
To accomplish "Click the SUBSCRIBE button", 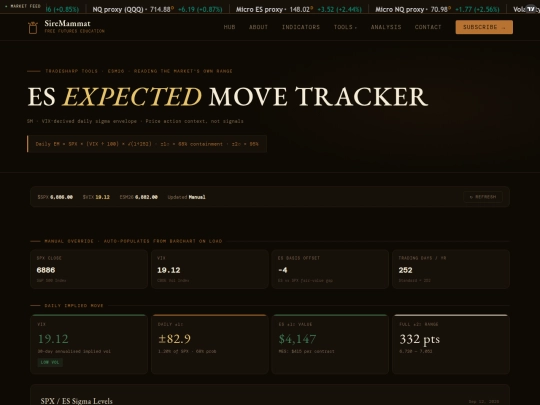I will [484, 27].
